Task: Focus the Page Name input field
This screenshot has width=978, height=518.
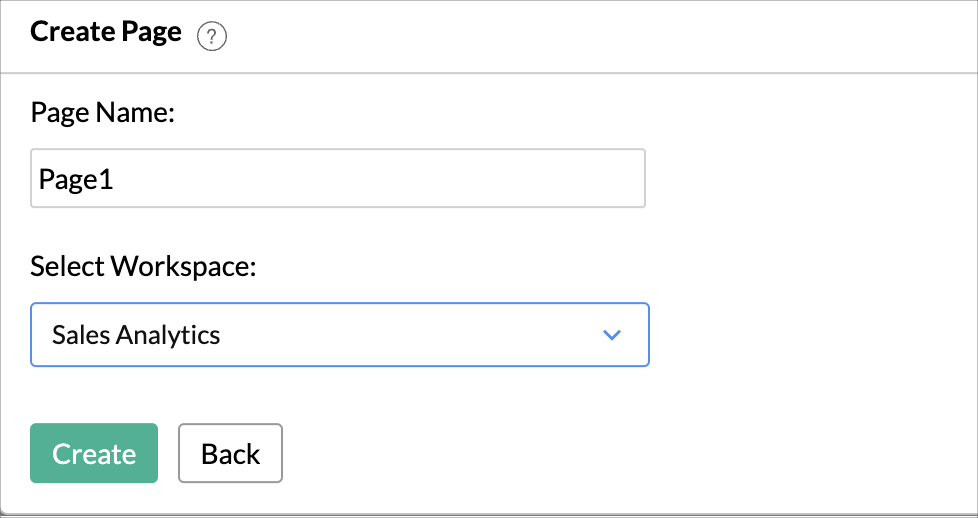Action: click(x=337, y=178)
